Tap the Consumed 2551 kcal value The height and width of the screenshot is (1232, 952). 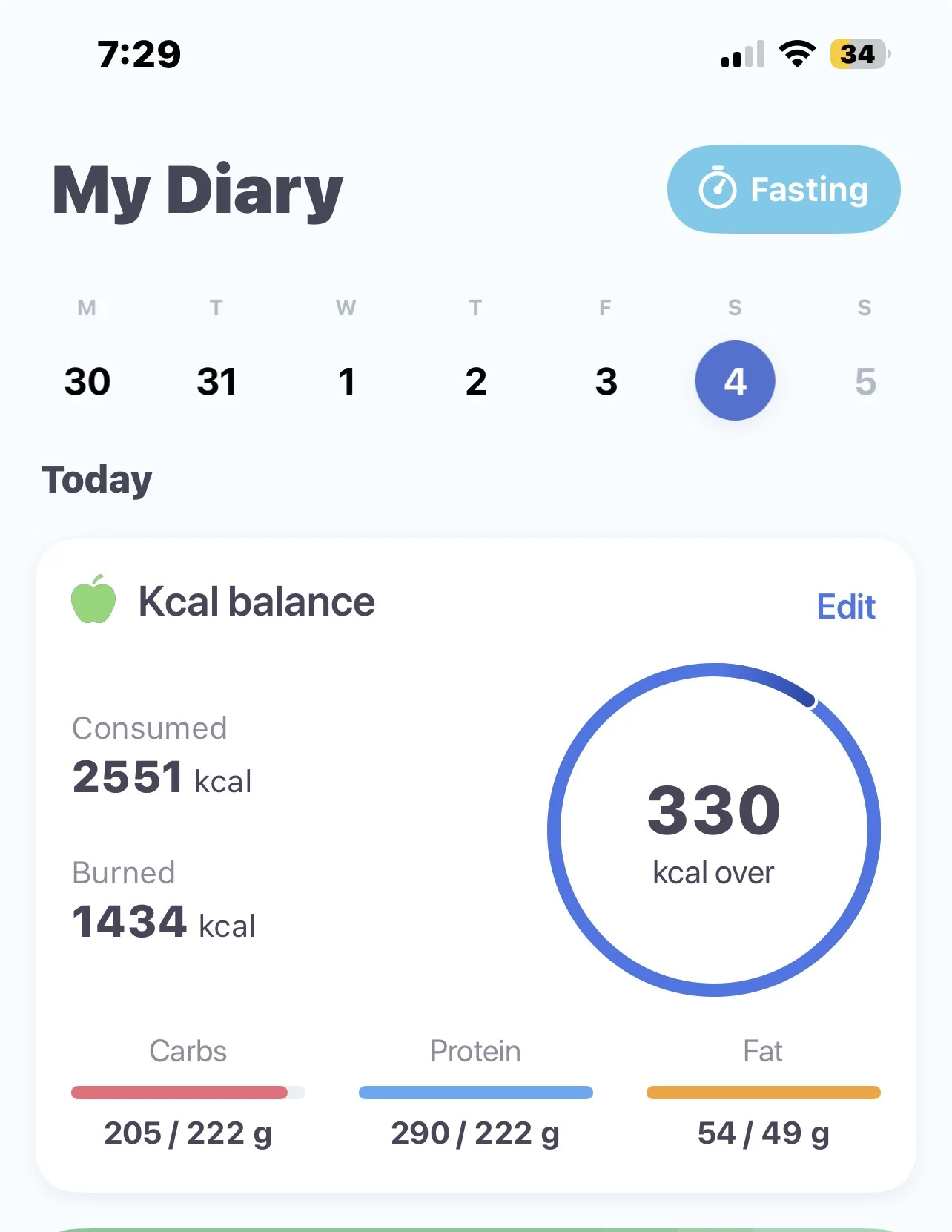tap(162, 777)
